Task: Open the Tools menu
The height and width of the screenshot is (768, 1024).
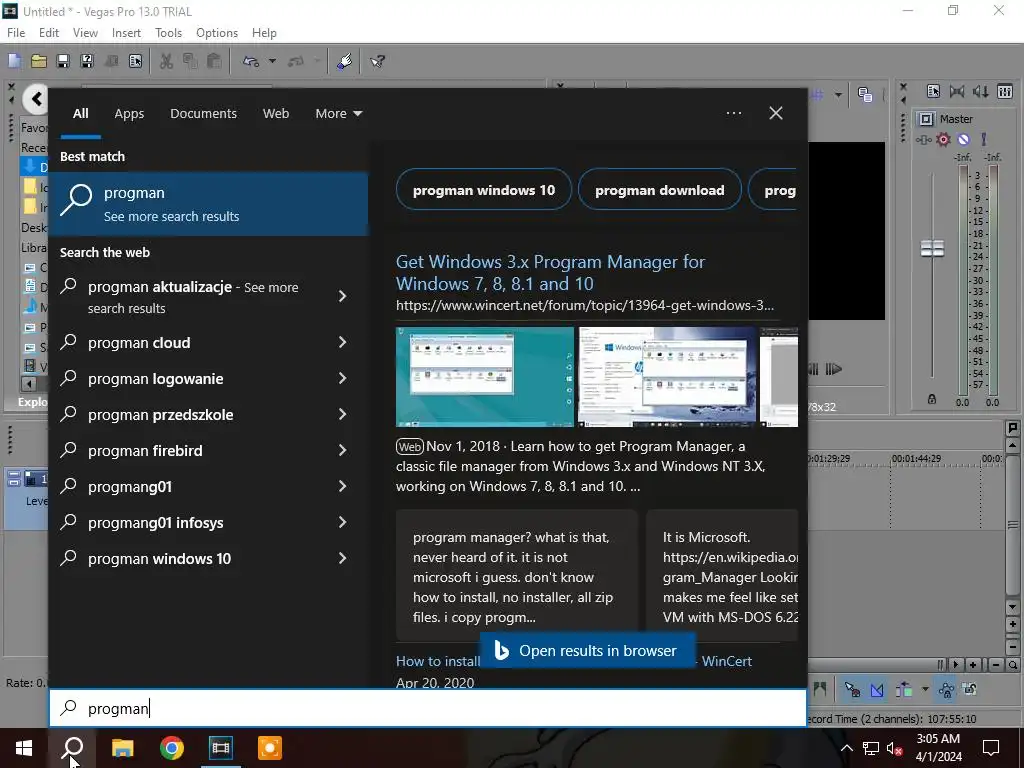Action: (x=168, y=33)
